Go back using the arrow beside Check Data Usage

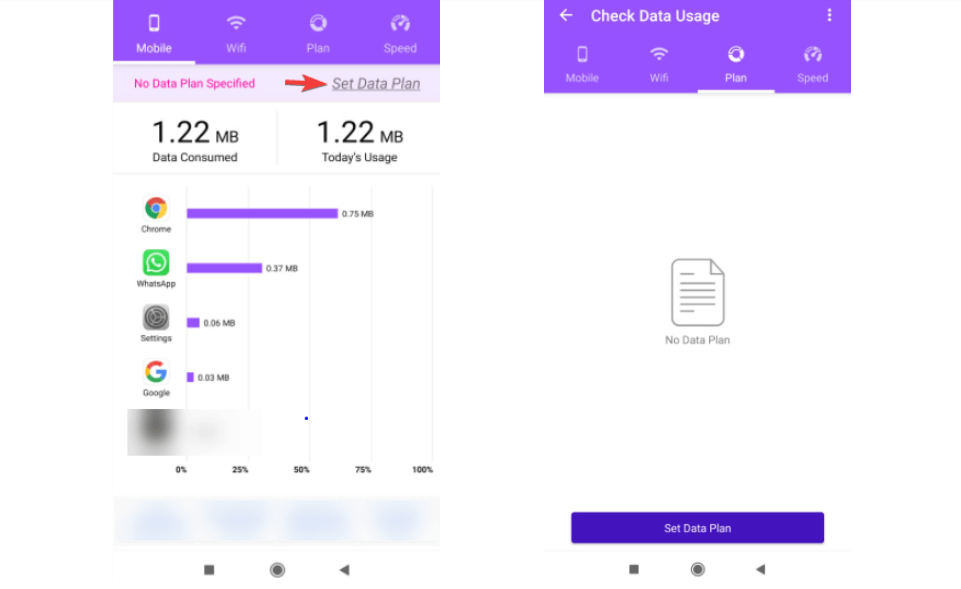[566, 15]
